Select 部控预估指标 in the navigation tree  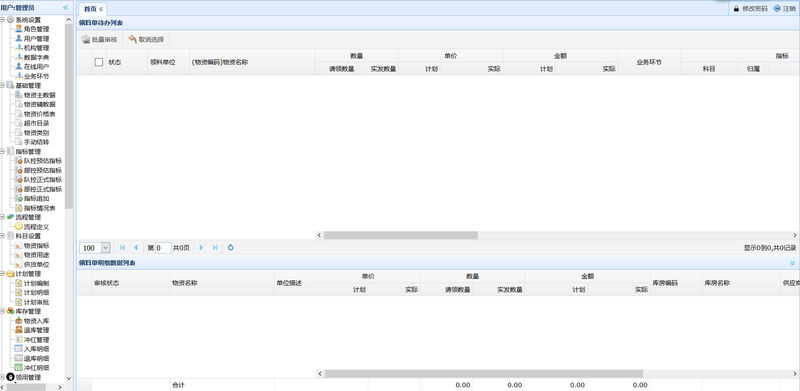click(x=43, y=170)
